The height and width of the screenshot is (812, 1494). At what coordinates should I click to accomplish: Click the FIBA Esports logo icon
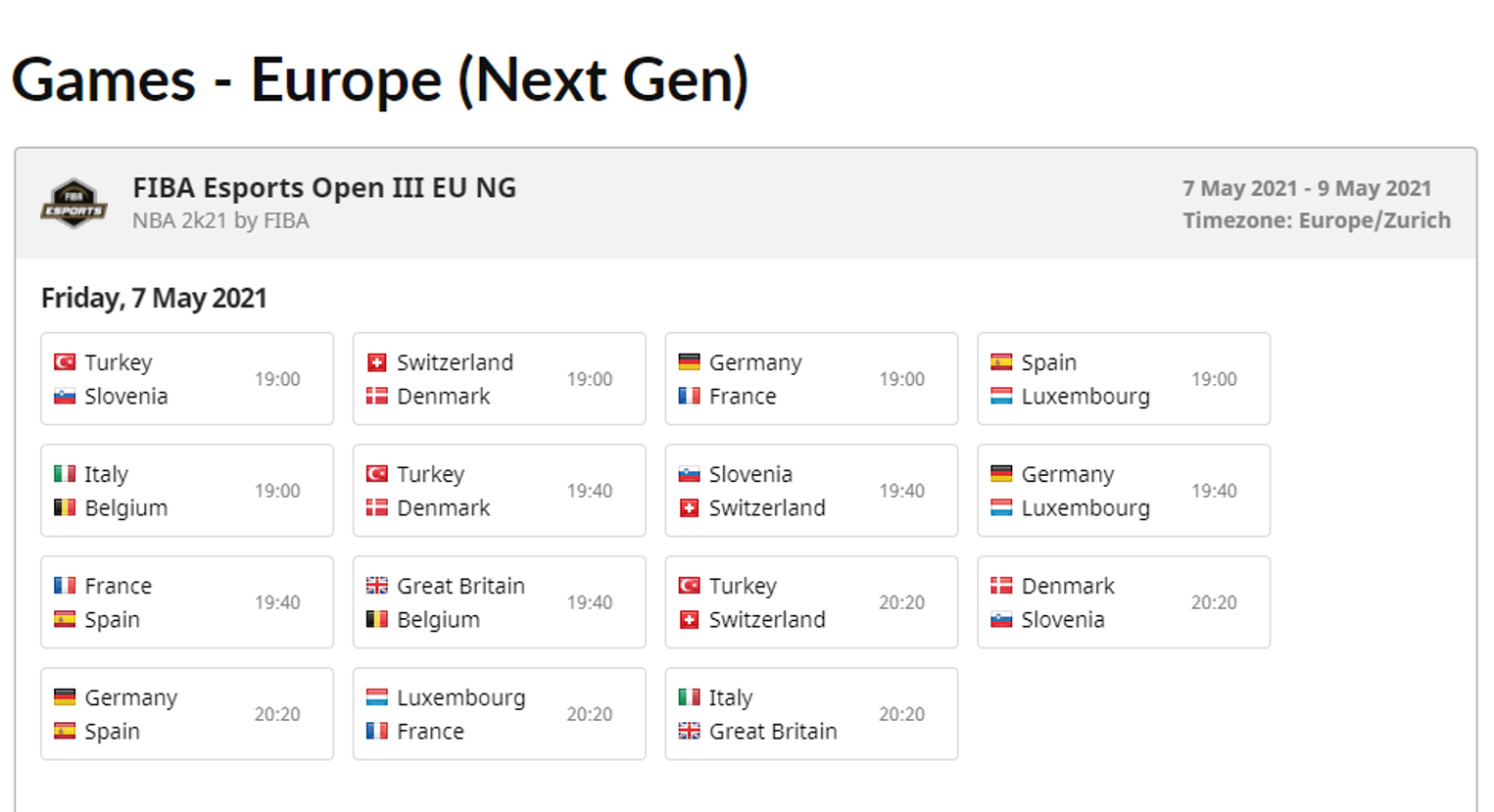pyautogui.click(x=73, y=203)
